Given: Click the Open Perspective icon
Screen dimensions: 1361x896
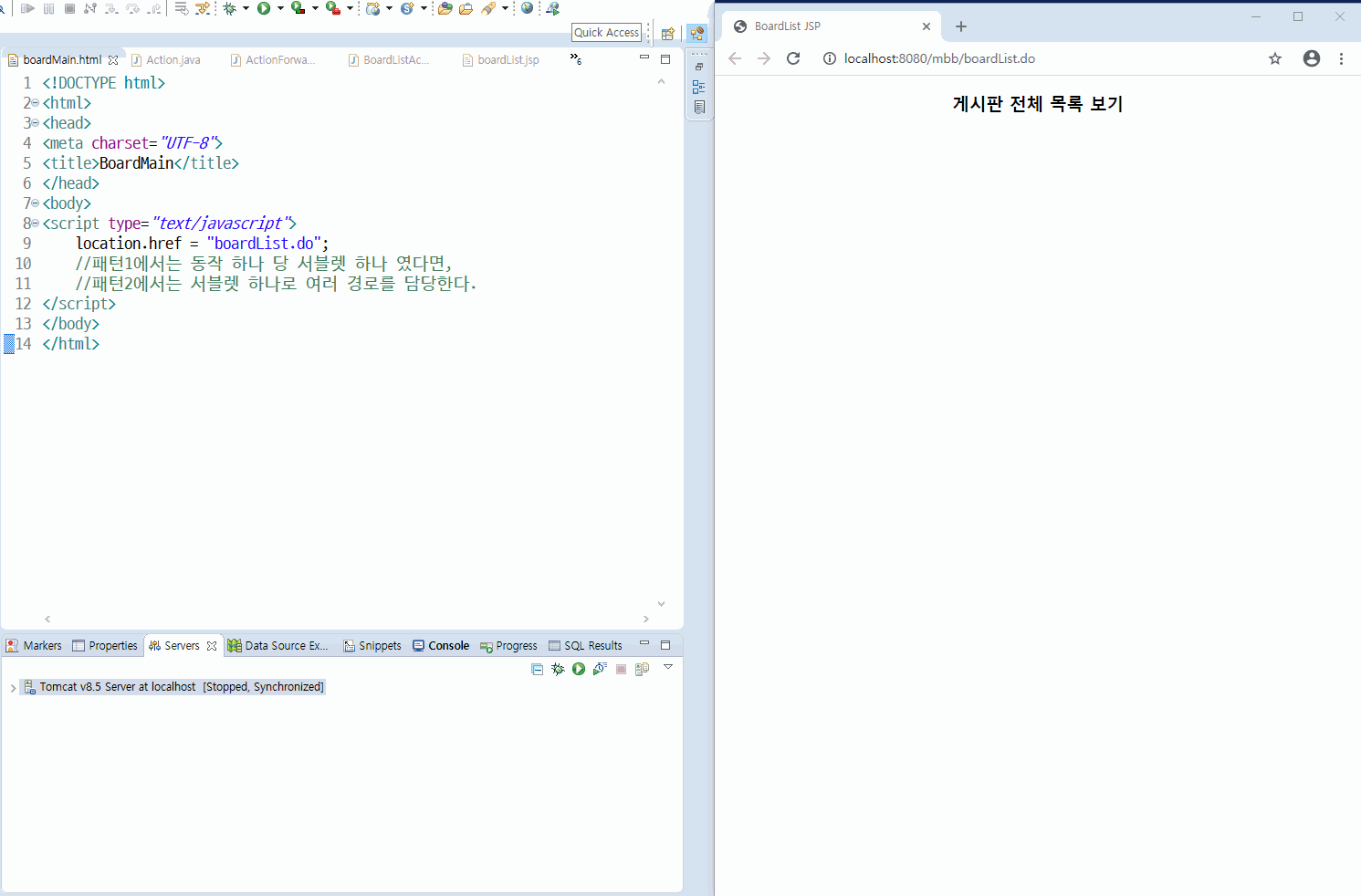Looking at the screenshot, I should pyautogui.click(x=667, y=34).
